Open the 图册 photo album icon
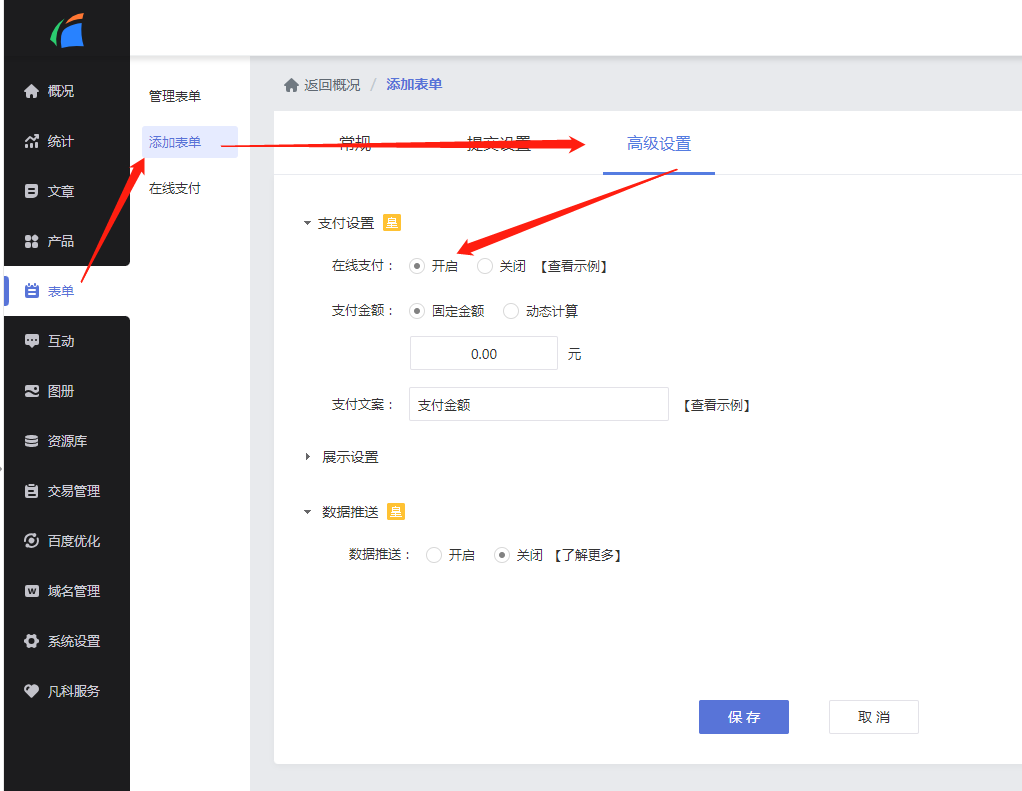Viewport: 1022px width, 791px height. pyautogui.click(x=31, y=391)
